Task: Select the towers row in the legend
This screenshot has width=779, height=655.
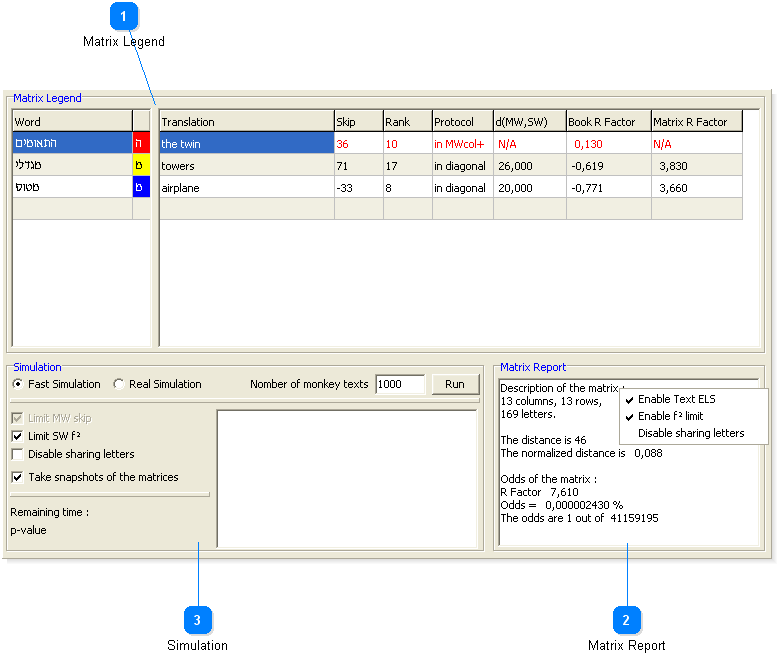Action: [245, 166]
